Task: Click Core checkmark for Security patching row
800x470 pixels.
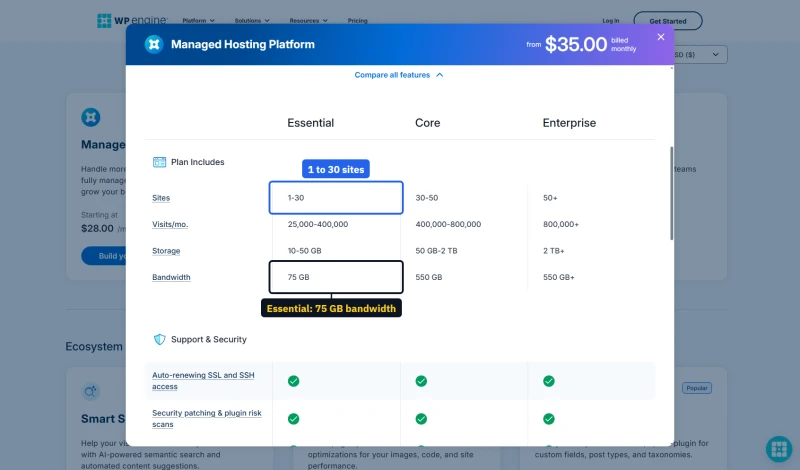Action: [x=421, y=419]
